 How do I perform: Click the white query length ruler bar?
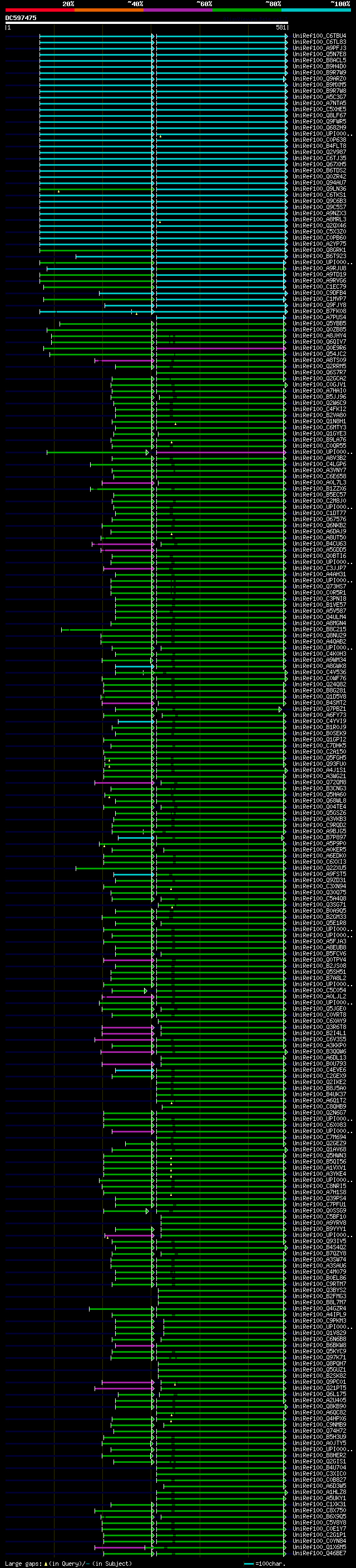(x=146, y=23)
